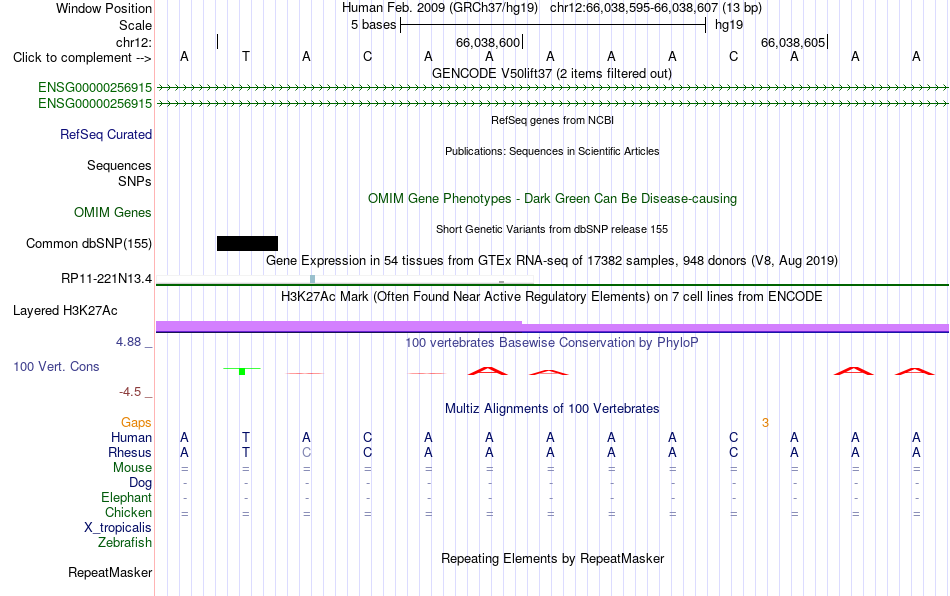Click the green PhyloP bar under T
The width and height of the screenshot is (950, 596).
click(x=242, y=371)
